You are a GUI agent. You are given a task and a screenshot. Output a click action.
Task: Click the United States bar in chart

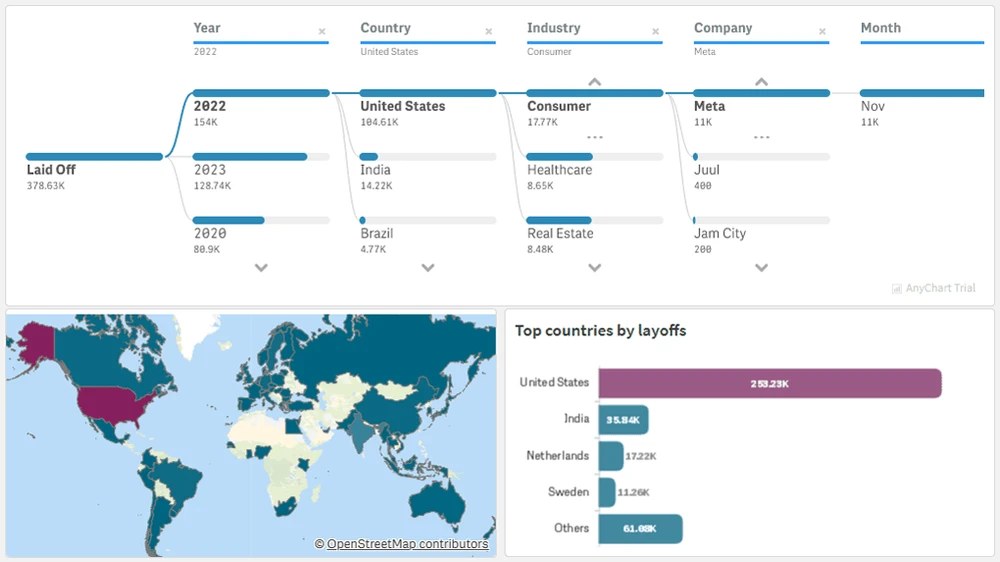tap(770, 383)
